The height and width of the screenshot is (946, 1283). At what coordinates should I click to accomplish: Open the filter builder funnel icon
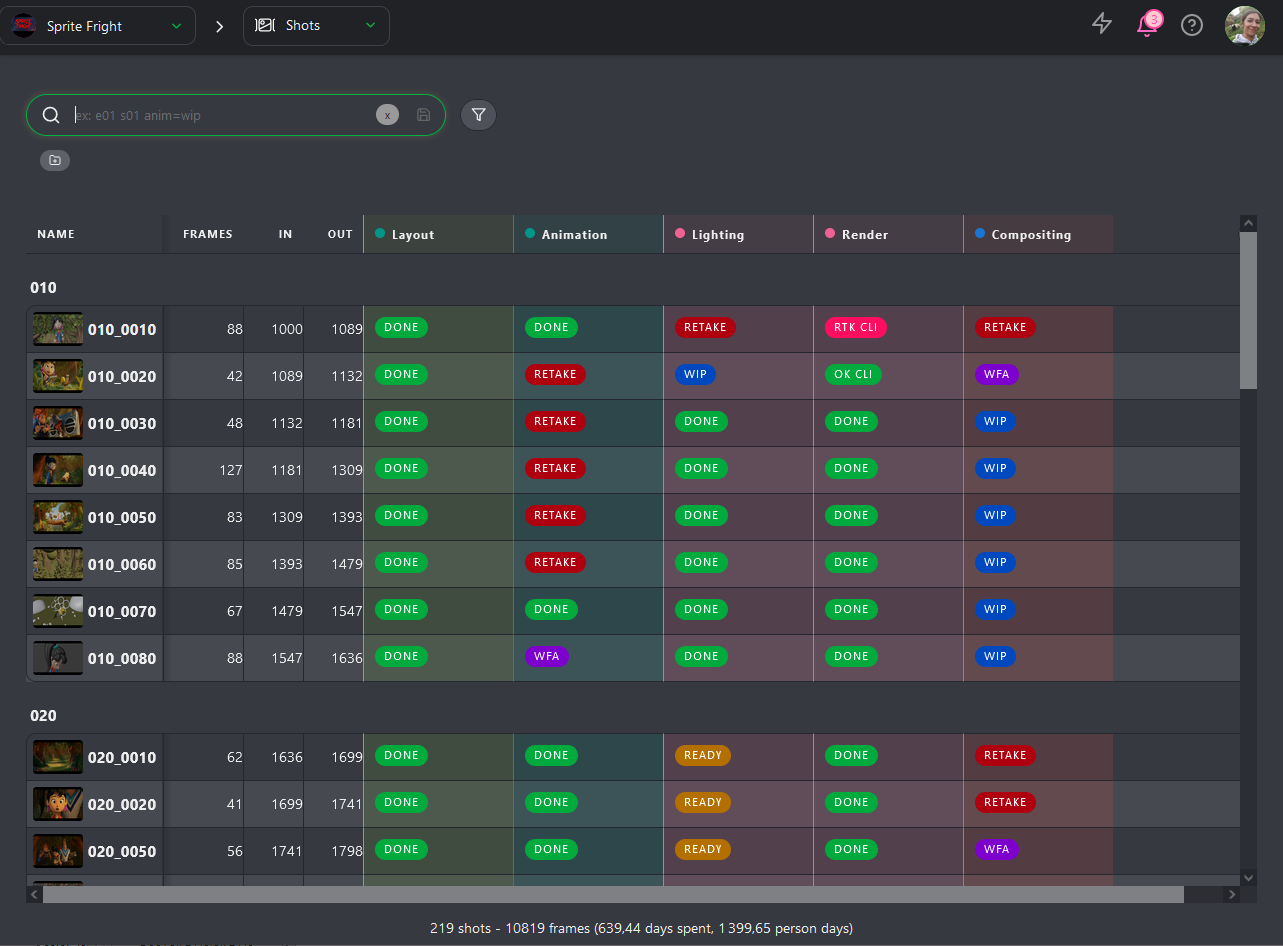(478, 115)
